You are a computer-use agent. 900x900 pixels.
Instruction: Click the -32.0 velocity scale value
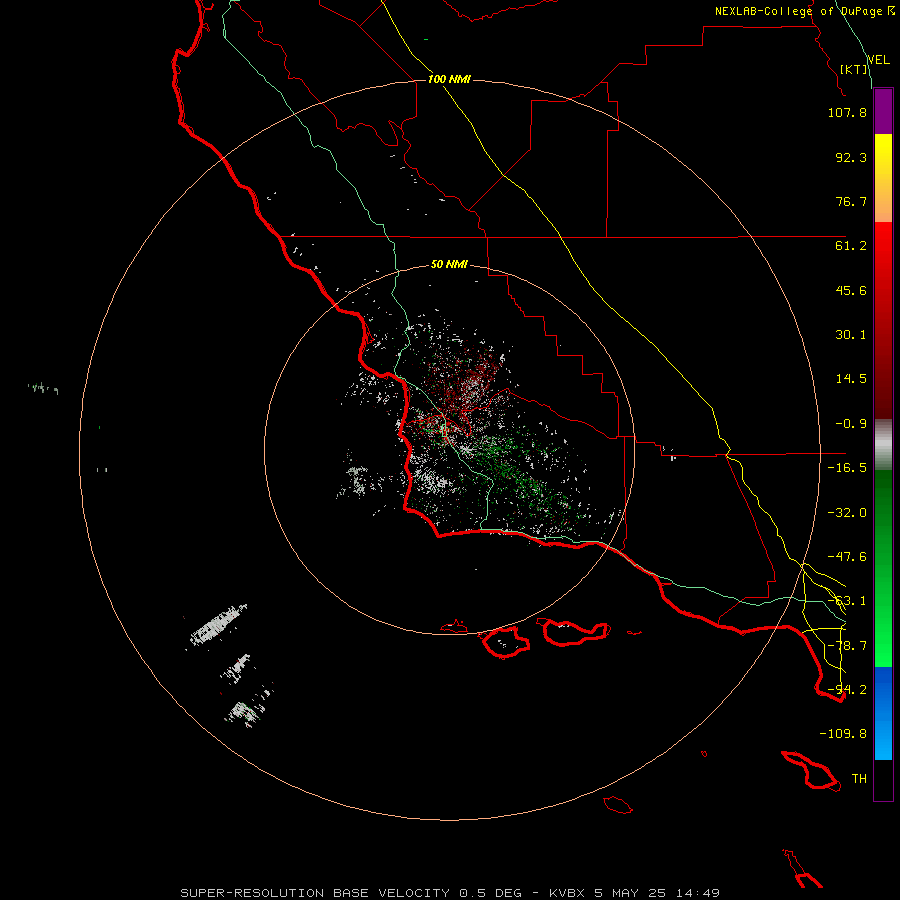[x=847, y=513]
